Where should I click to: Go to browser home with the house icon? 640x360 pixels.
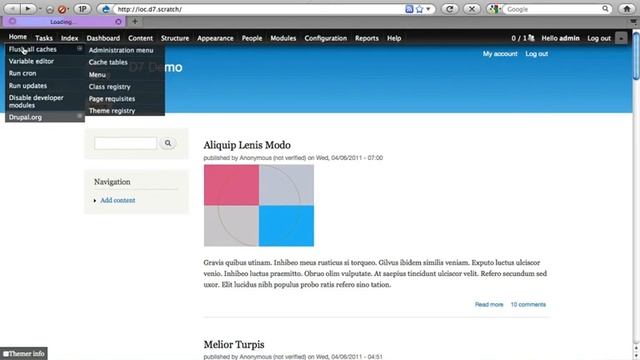tap(627, 9)
